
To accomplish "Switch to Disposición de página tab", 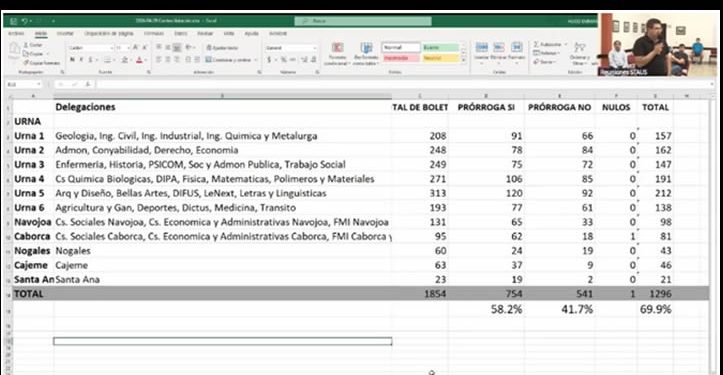I will pos(109,34).
